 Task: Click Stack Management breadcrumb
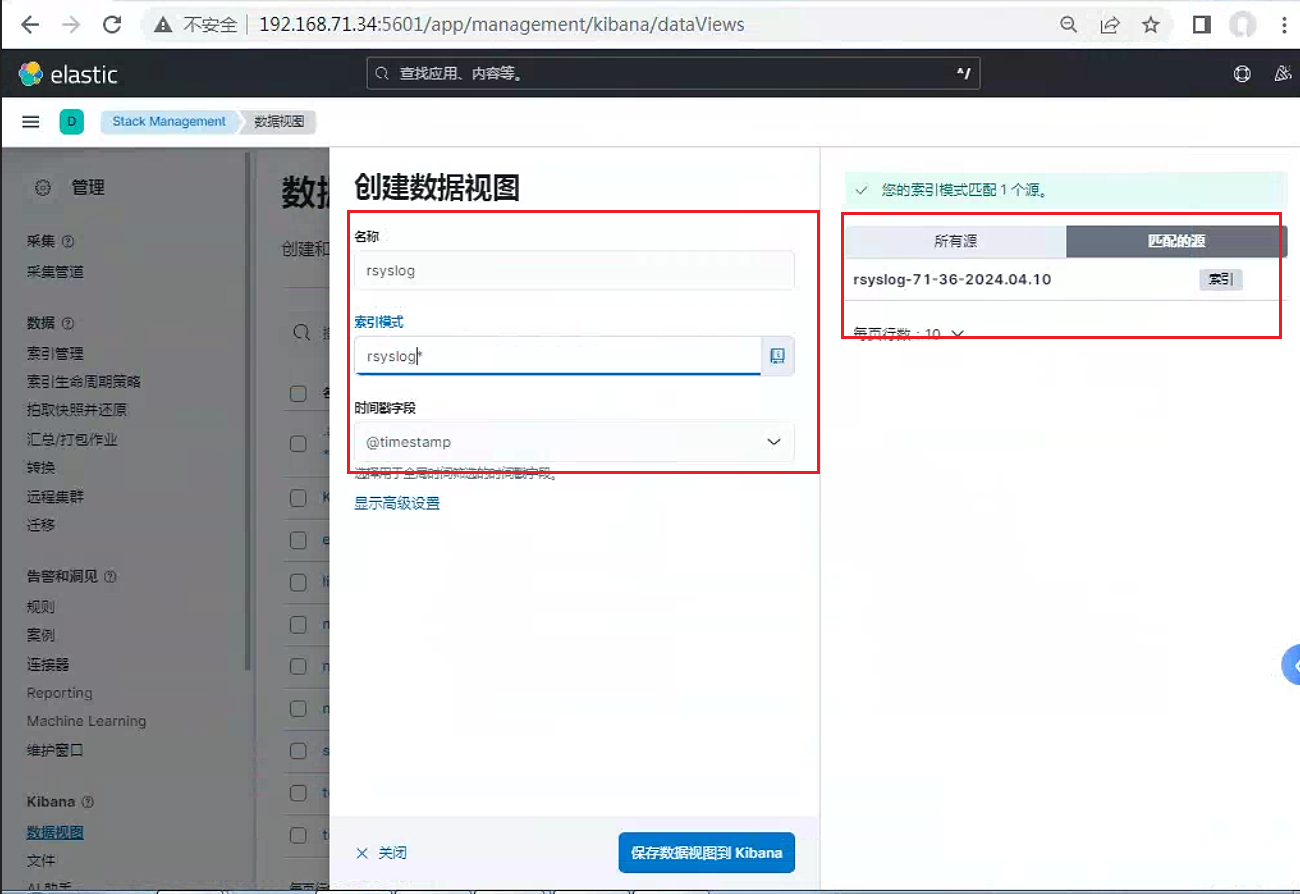click(x=169, y=122)
